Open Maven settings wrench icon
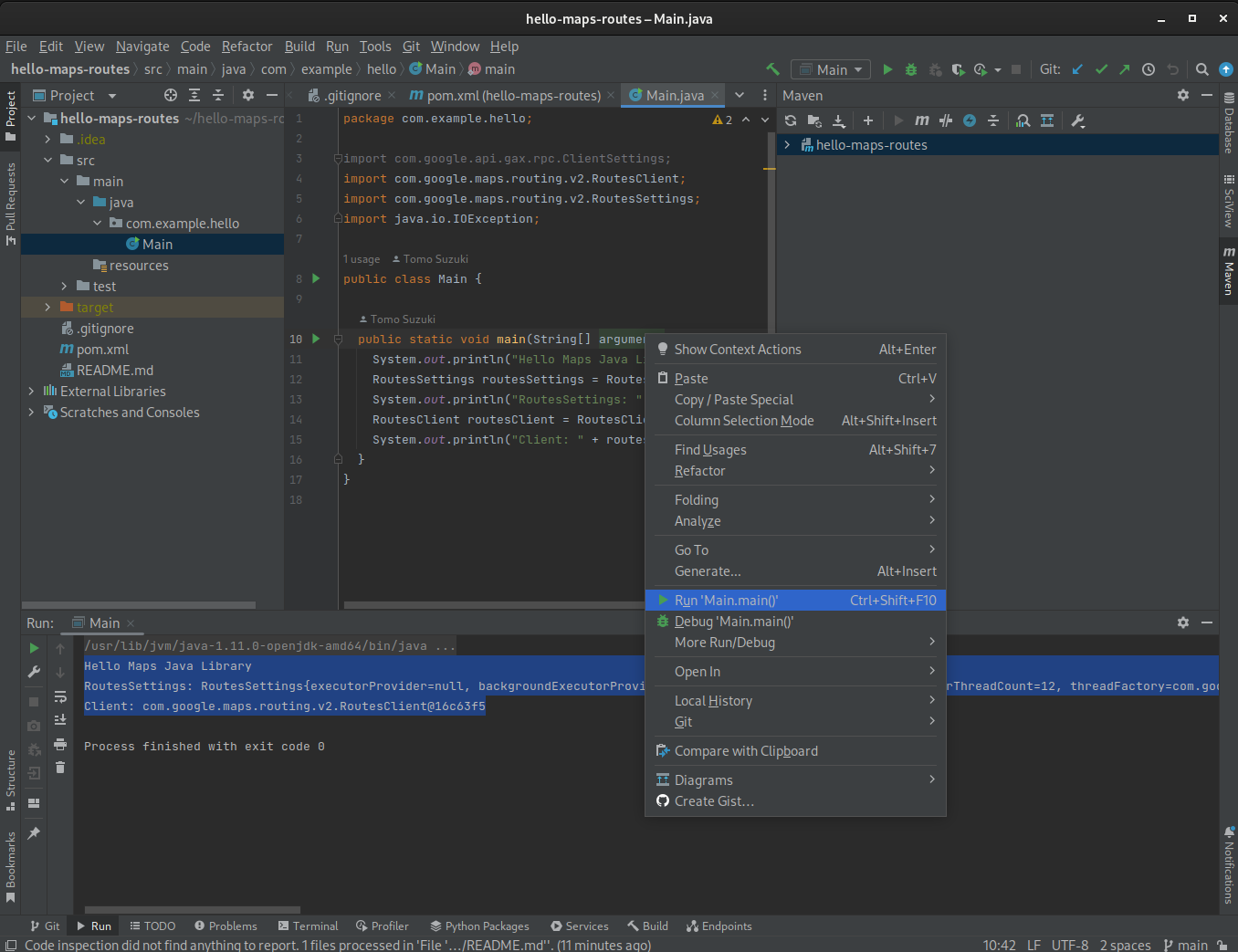This screenshot has height=952, width=1238. coord(1078,120)
